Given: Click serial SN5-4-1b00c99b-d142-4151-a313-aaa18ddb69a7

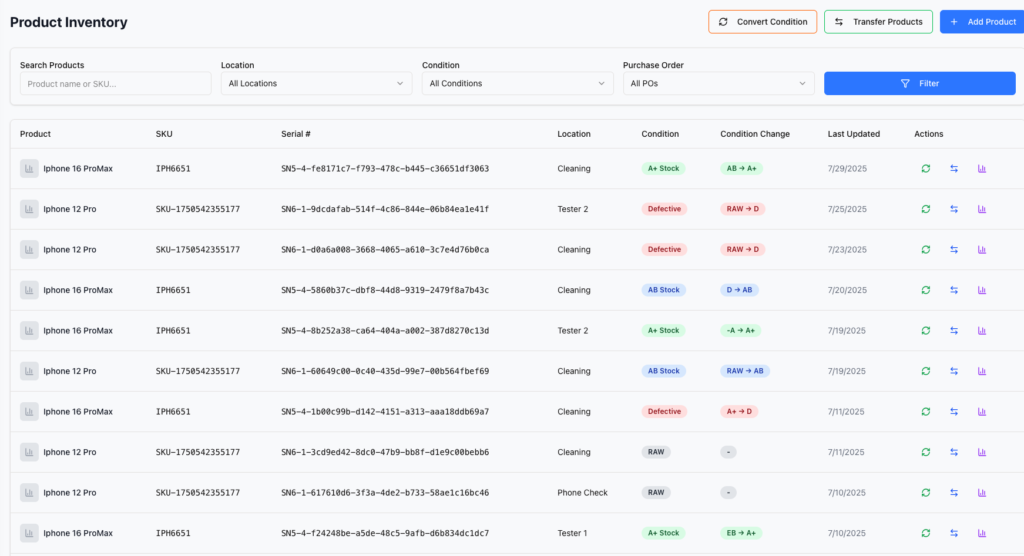Looking at the screenshot, I should click(385, 412).
